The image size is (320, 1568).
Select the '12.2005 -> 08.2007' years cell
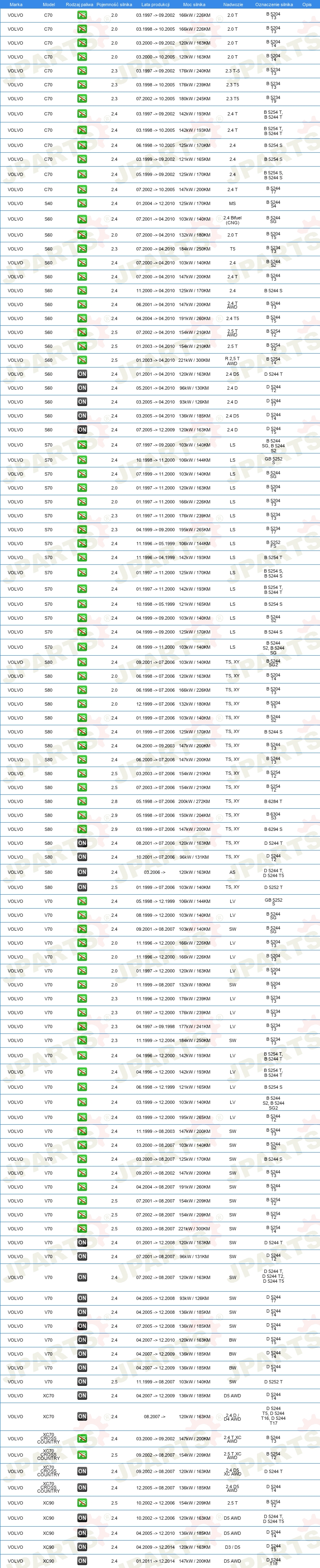pyautogui.click(x=155, y=1488)
